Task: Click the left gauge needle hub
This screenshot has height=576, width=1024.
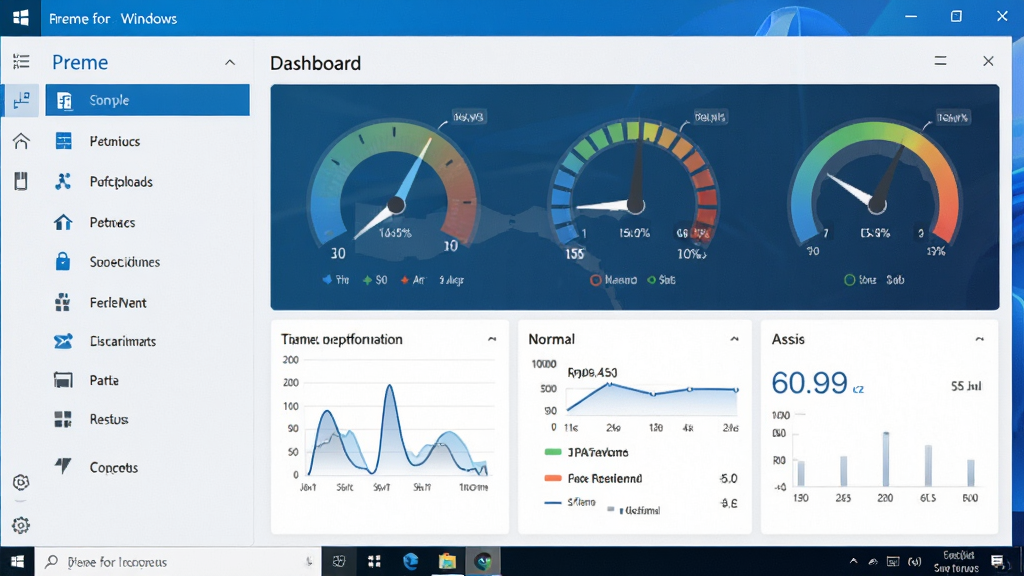Action: 396,206
